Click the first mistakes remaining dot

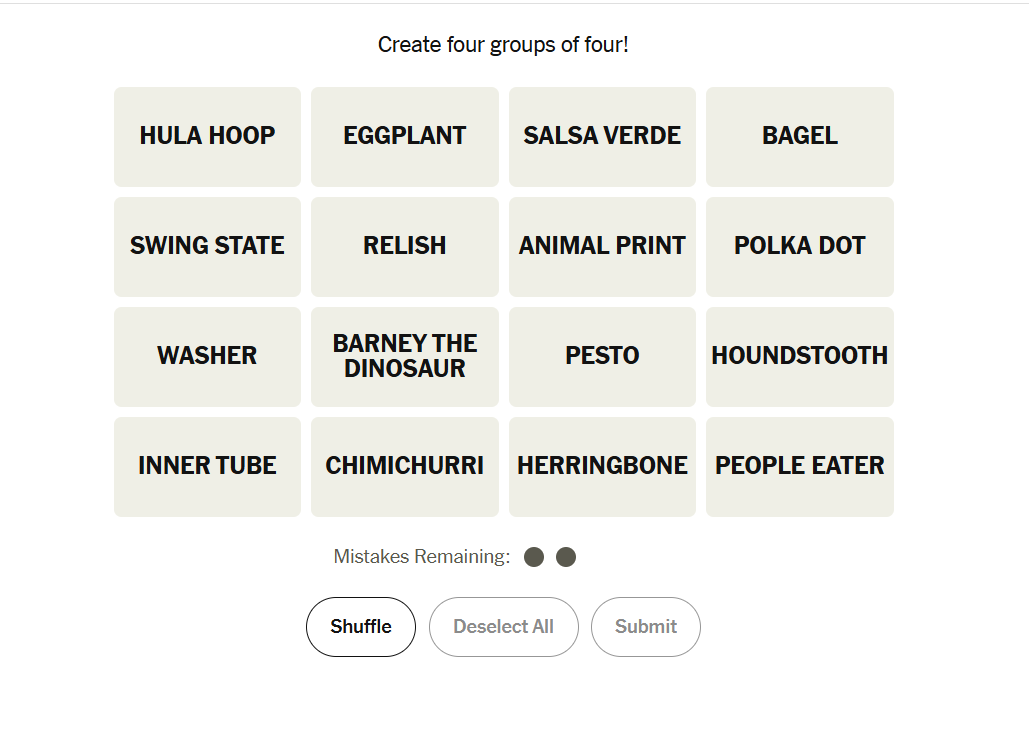tap(534, 557)
